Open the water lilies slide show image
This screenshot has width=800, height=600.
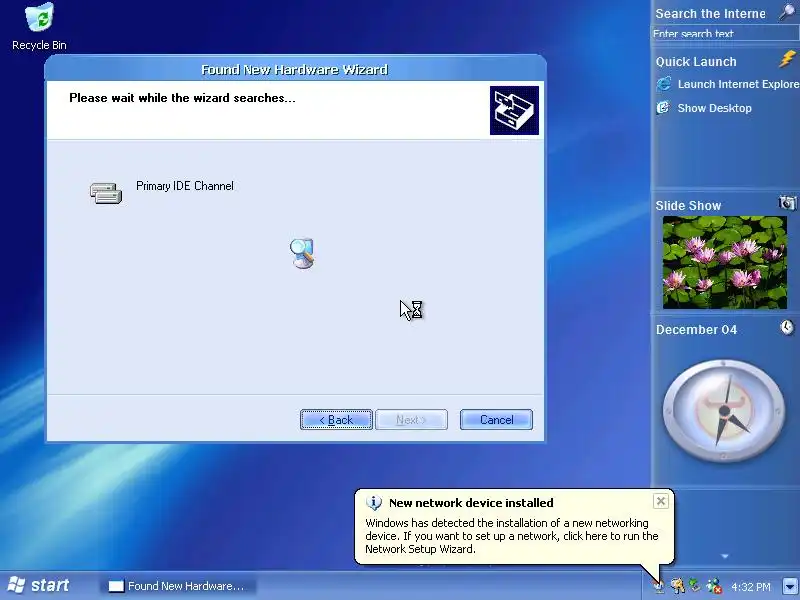pos(724,262)
